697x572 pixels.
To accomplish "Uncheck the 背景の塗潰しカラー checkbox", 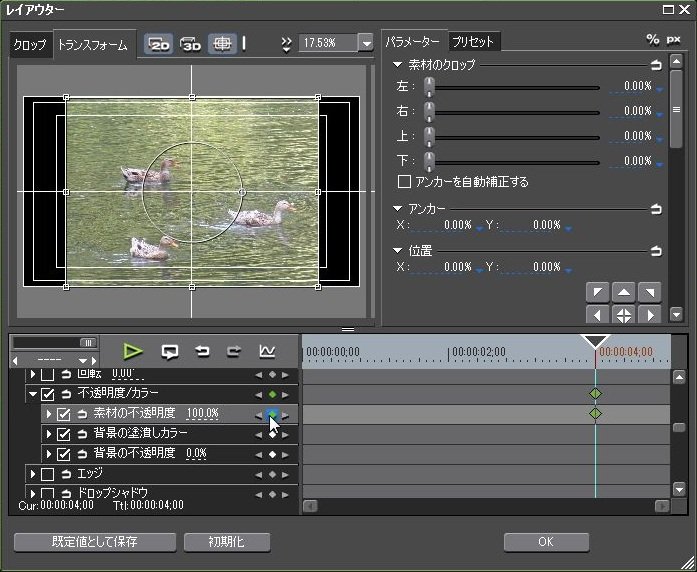I will [64, 434].
